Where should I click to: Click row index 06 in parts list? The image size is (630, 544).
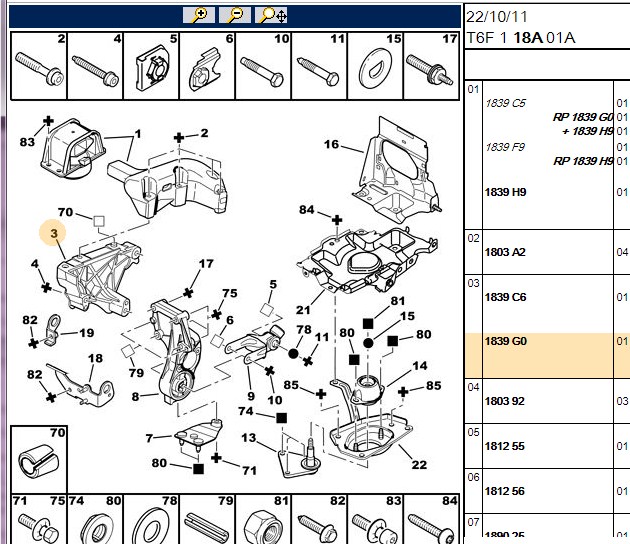pos(473,477)
